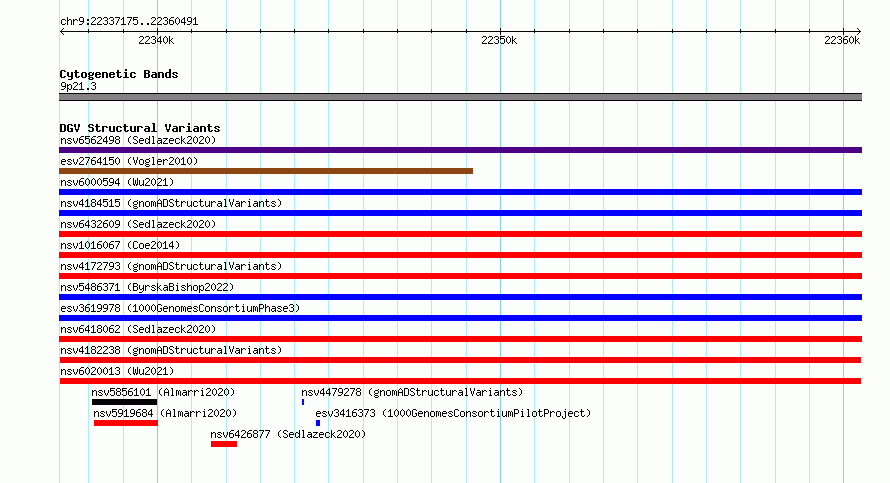Select the red nsv1016067 variant bar

coord(460,255)
